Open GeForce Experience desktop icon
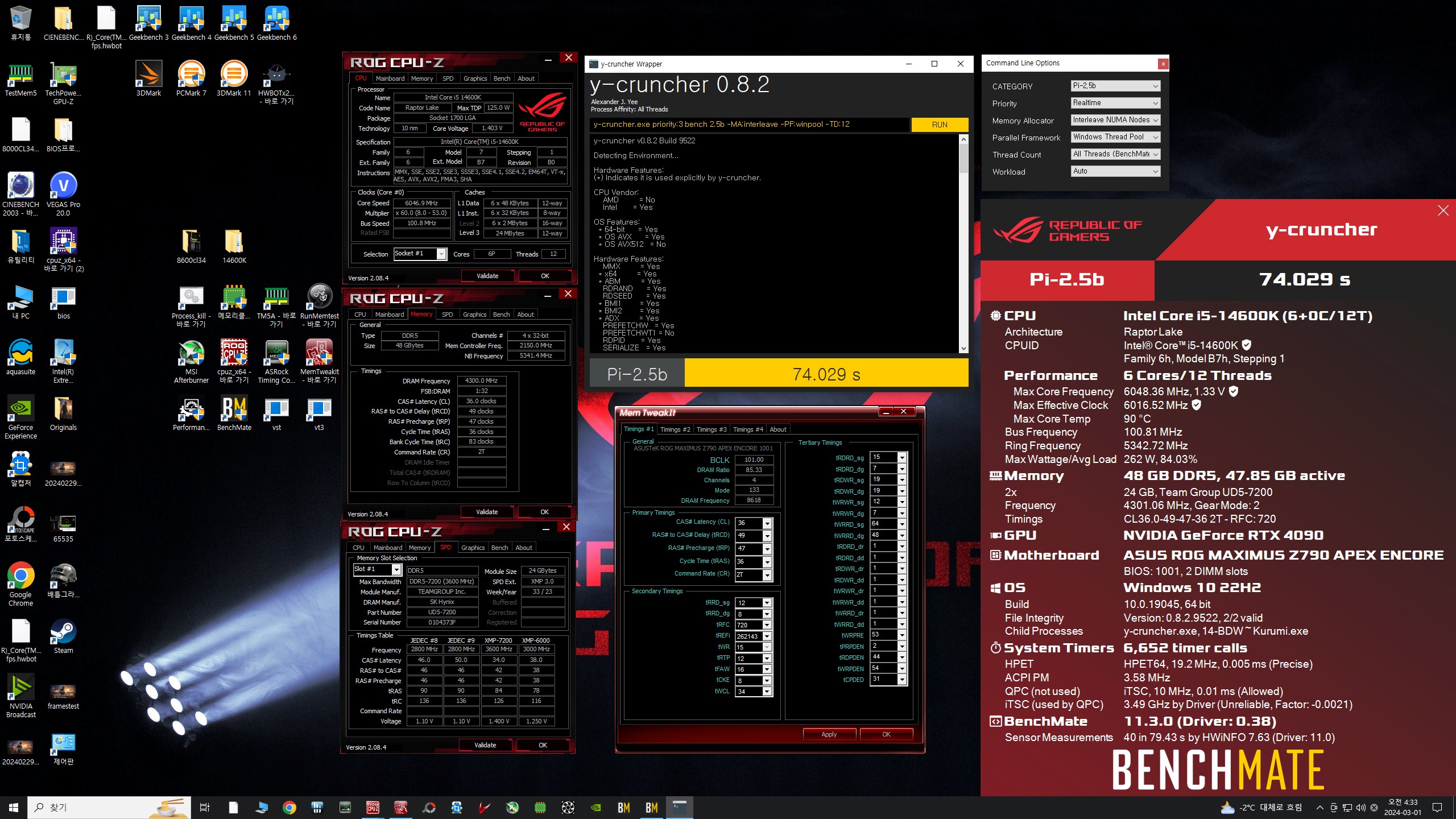 [20, 417]
